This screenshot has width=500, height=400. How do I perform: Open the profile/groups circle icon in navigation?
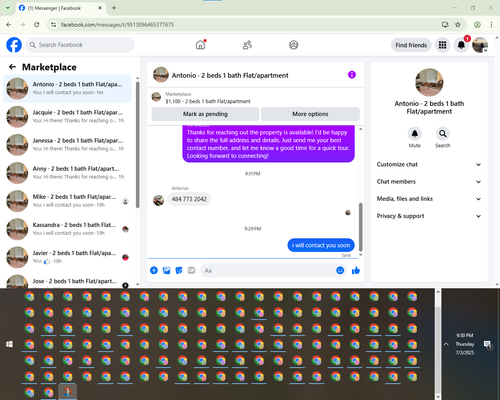[x=294, y=45]
